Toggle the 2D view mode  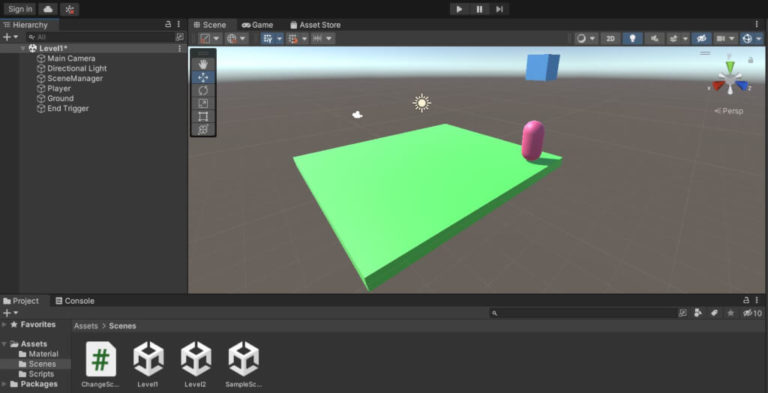tap(610, 39)
